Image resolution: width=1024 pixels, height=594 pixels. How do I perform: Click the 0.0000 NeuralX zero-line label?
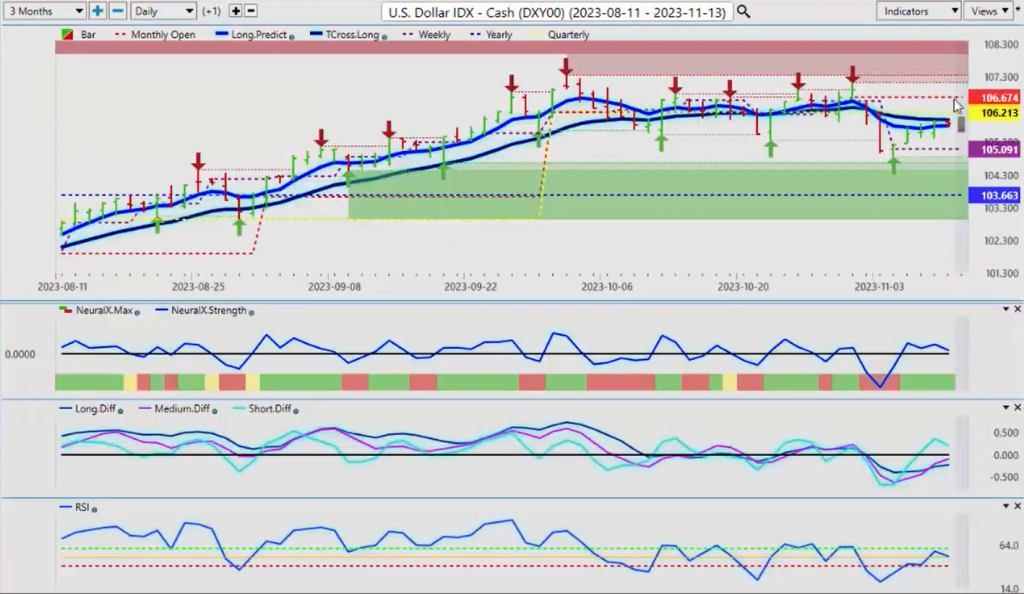pyautogui.click(x=20, y=354)
